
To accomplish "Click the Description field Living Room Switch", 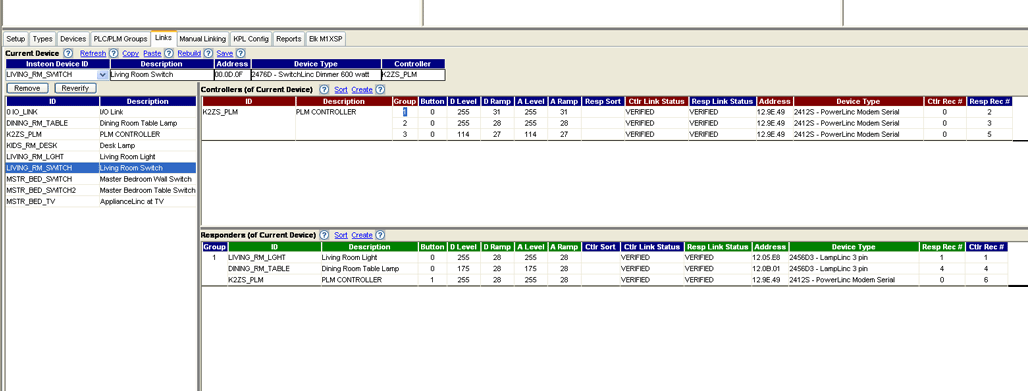I will click(x=162, y=75).
